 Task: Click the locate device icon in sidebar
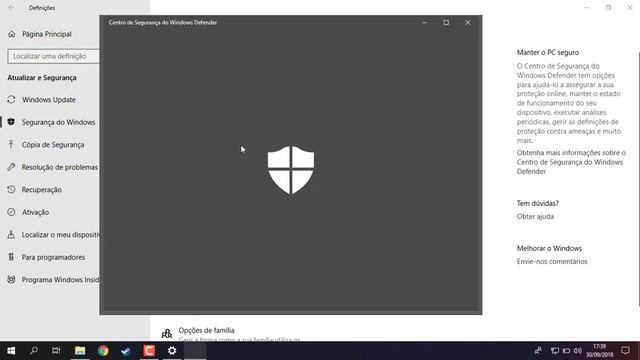click(x=11, y=235)
